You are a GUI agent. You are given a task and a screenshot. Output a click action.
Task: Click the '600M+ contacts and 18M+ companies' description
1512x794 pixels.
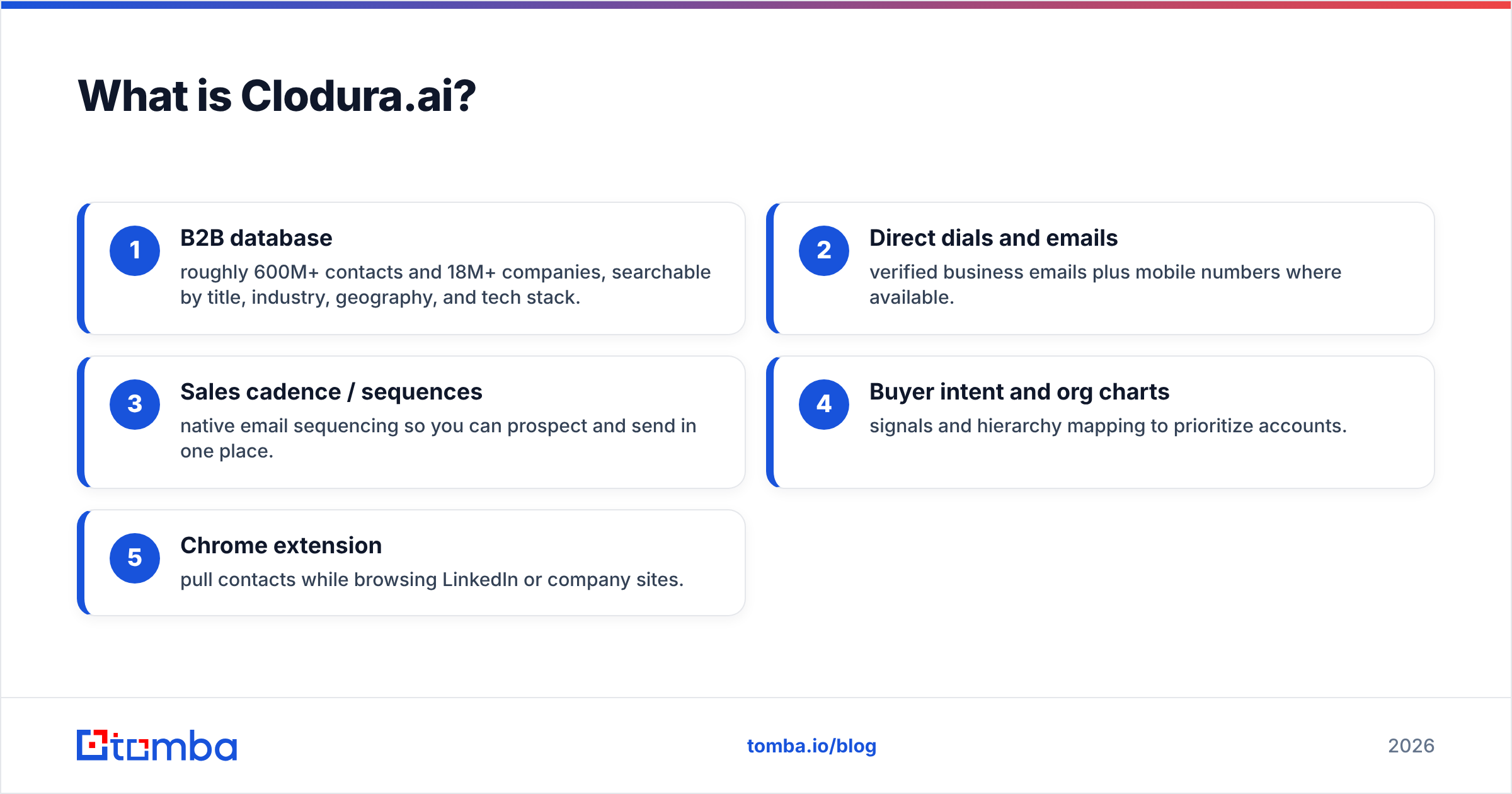445,285
